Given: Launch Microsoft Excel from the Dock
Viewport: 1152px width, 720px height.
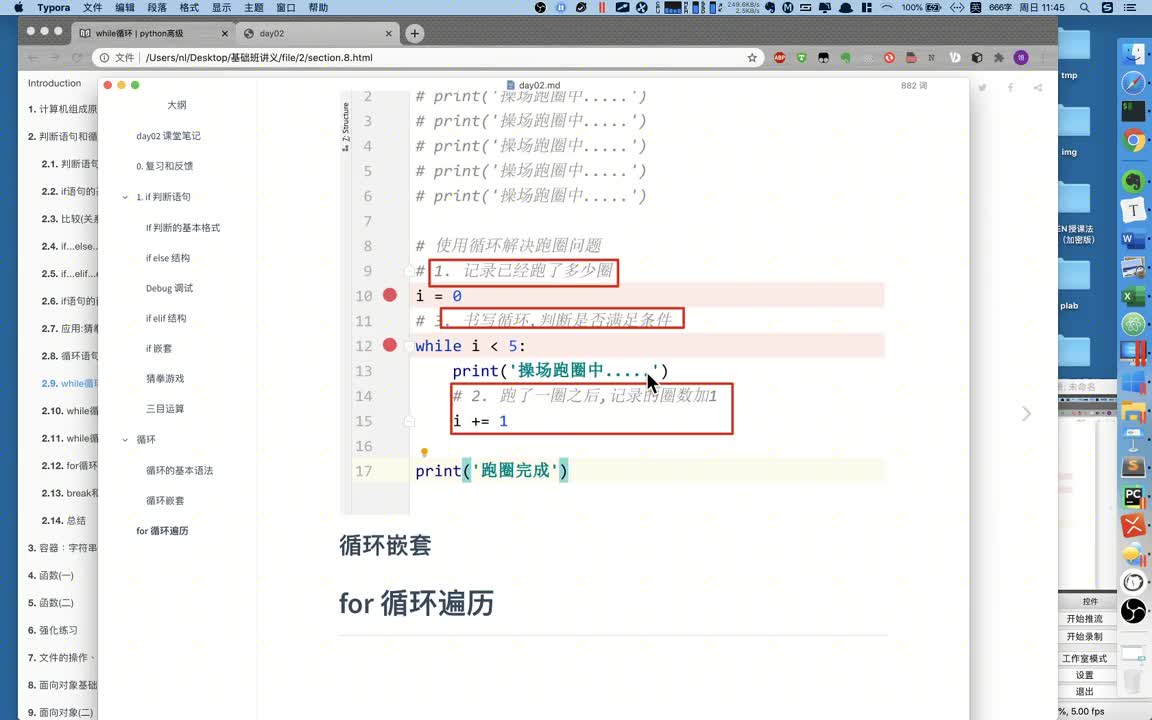Looking at the screenshot, I should point(1134,296).
